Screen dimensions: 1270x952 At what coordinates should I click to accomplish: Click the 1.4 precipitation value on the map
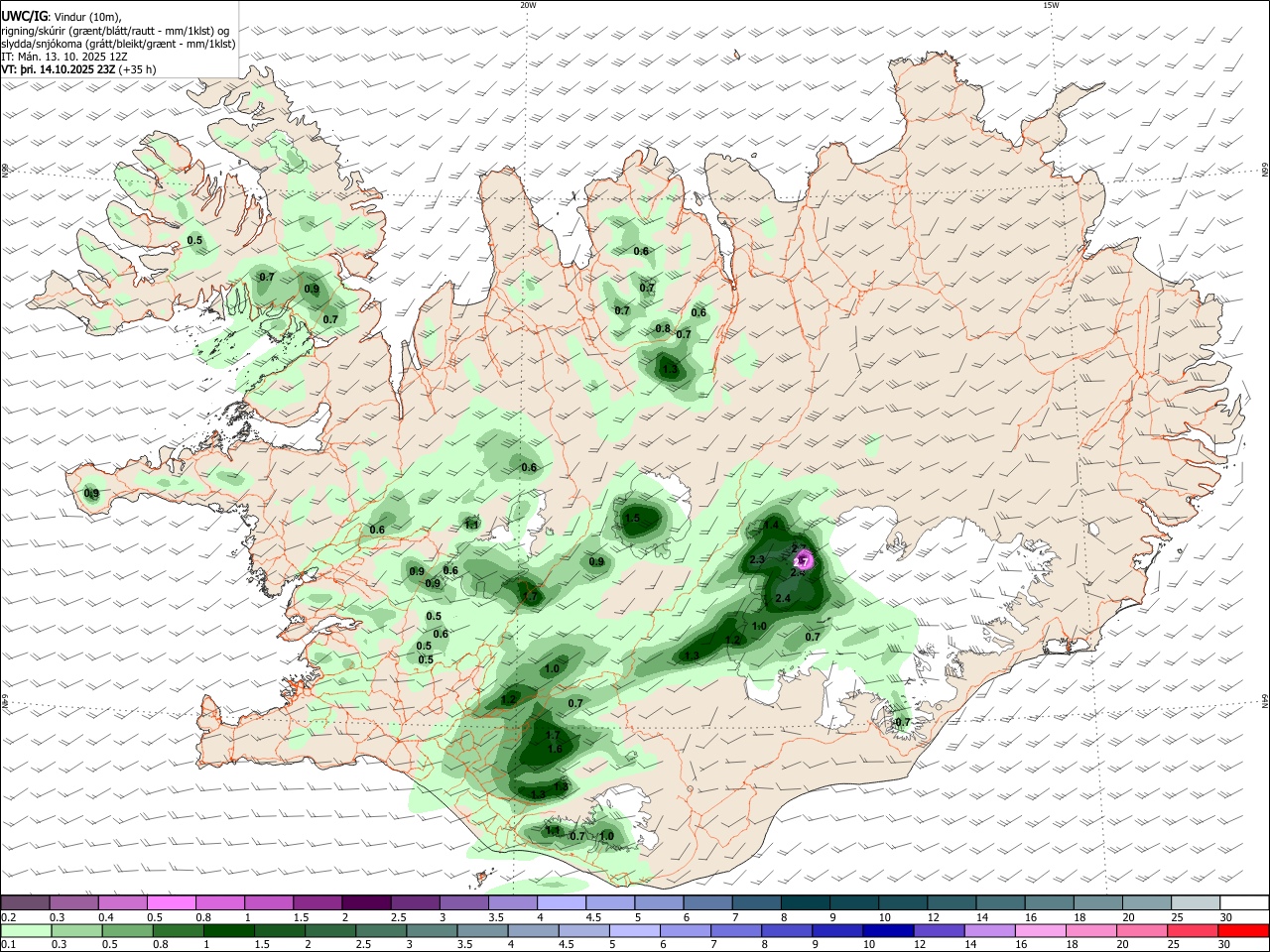click(x=771, y=526)
